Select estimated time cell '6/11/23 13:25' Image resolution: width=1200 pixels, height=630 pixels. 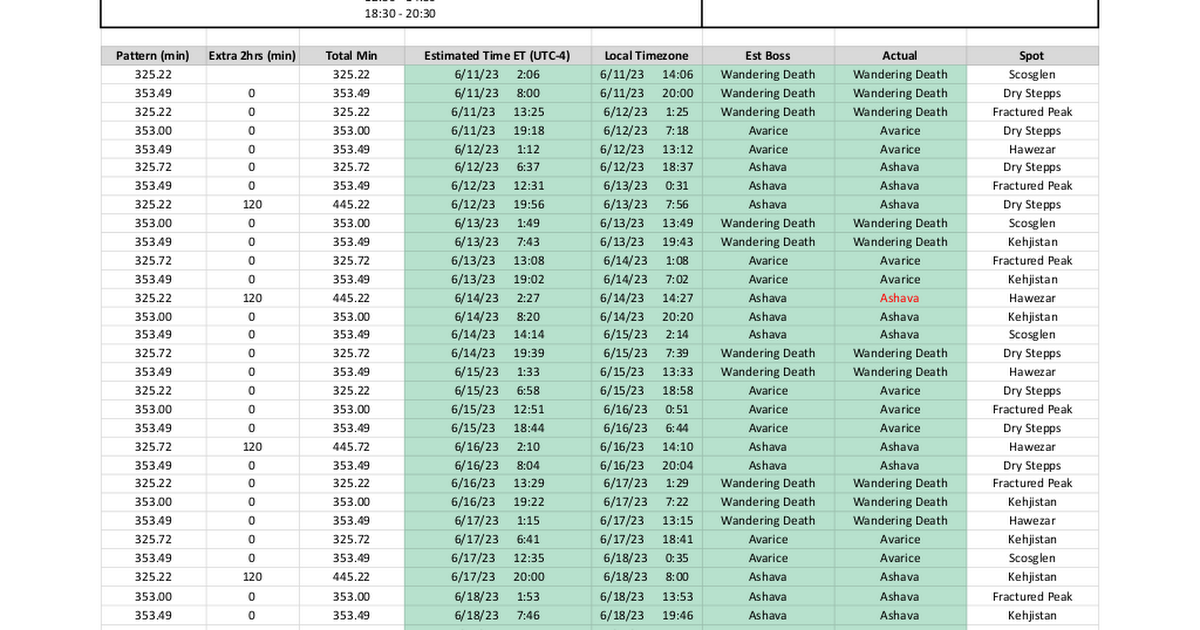point(497,112)
